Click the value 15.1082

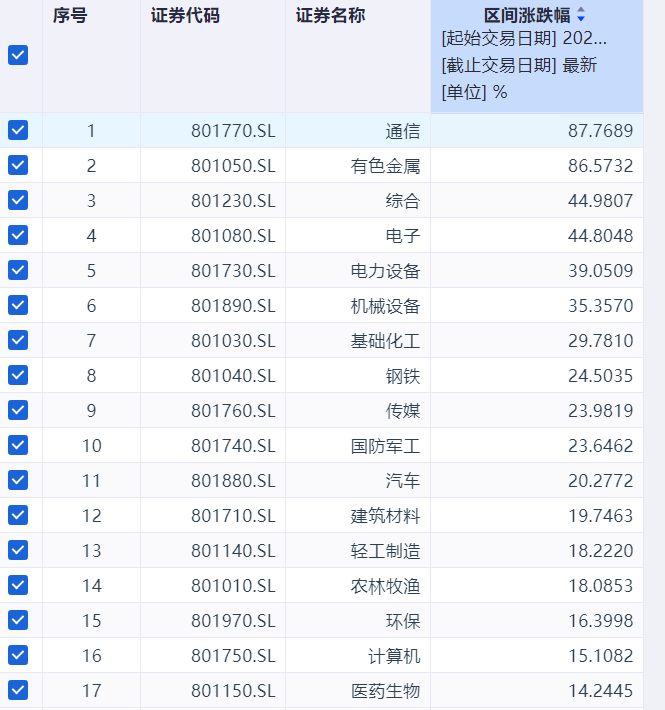coord(601,656)
